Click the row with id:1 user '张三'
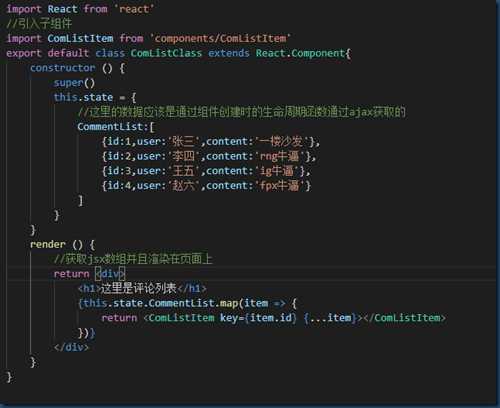This screenshot has height=408, width=500. pyautogui.click(x=211, y=142)
